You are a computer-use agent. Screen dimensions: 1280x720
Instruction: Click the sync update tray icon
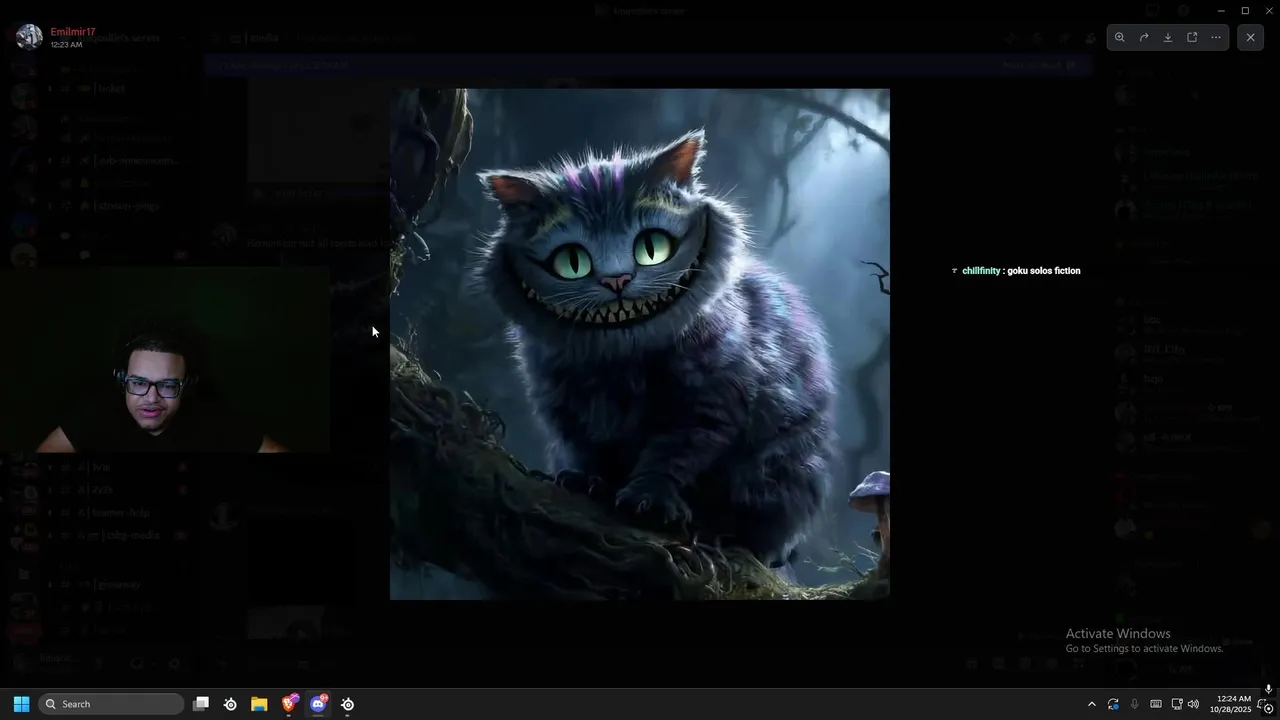pyautogui.click(x=1113, y=704)
